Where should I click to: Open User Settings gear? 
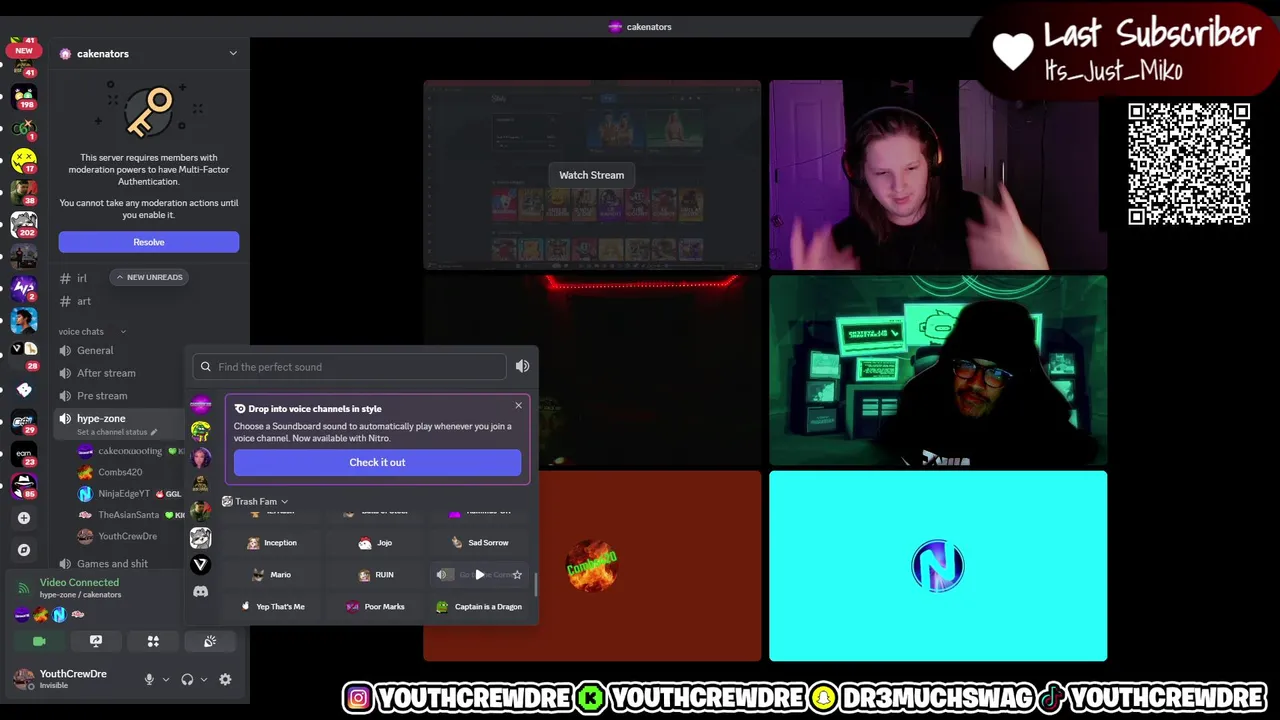225,679
